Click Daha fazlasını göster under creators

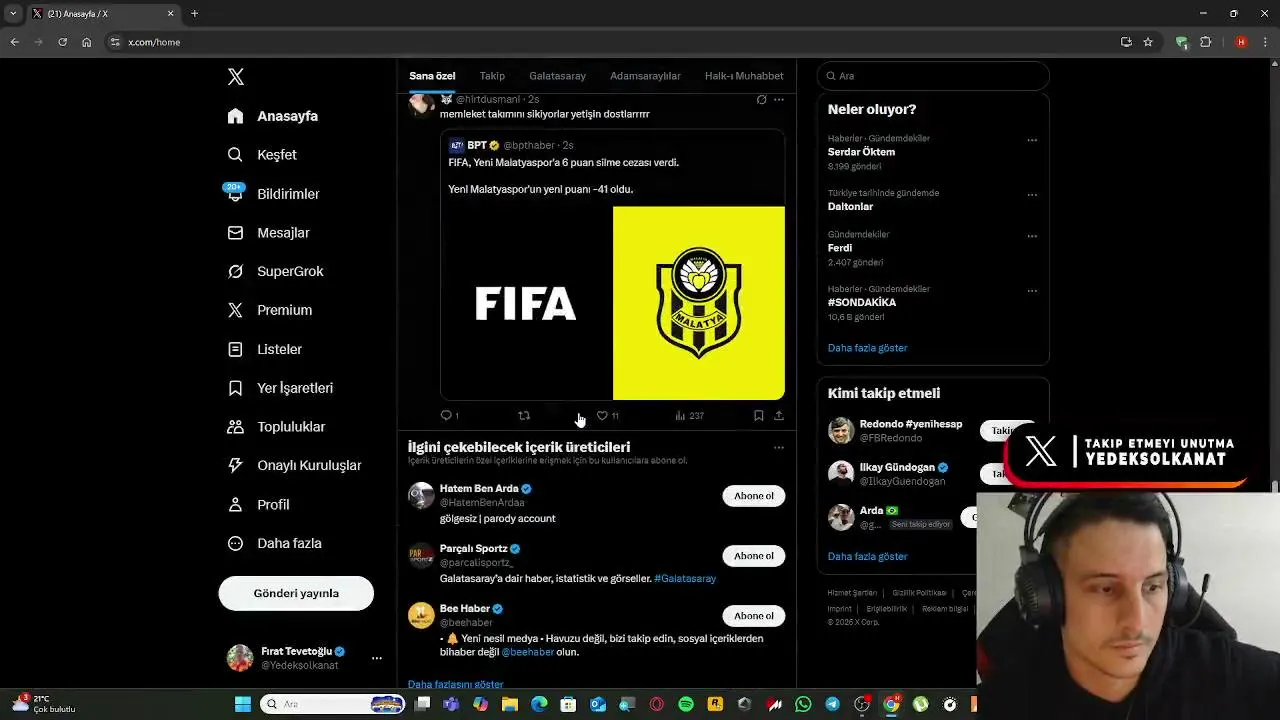coord(455,685)
